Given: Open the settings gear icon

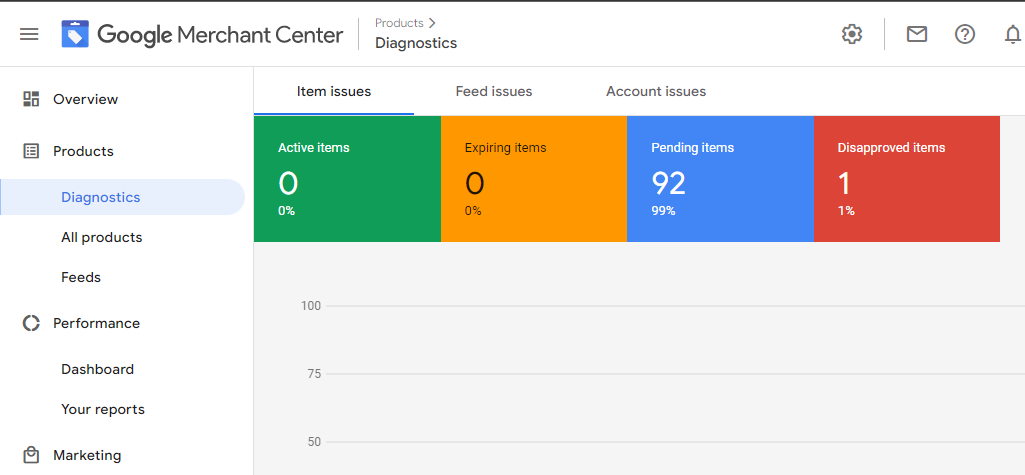Looking at the screenshot, I should [852, 34].
